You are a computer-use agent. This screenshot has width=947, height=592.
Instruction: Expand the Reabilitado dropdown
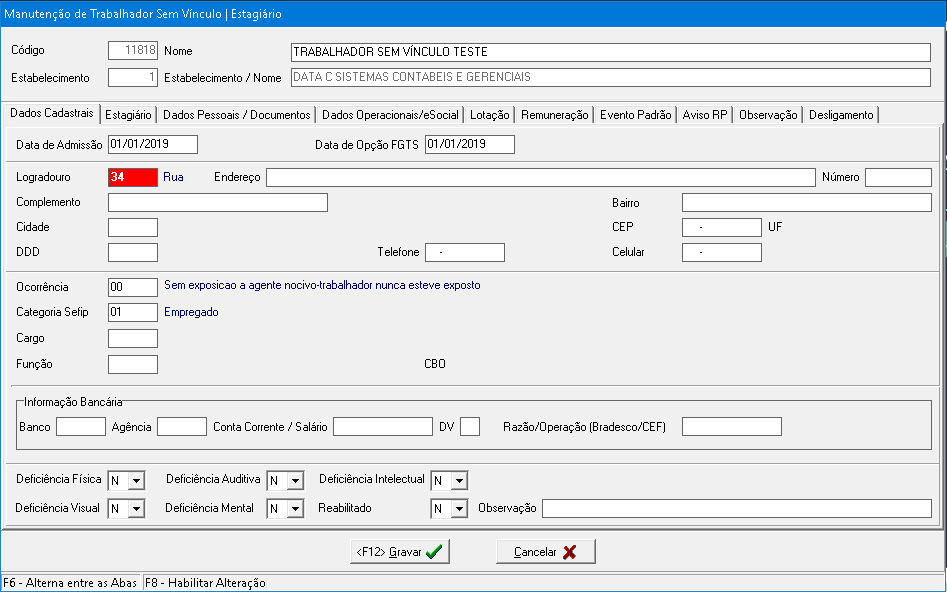[x=460, y=509]
